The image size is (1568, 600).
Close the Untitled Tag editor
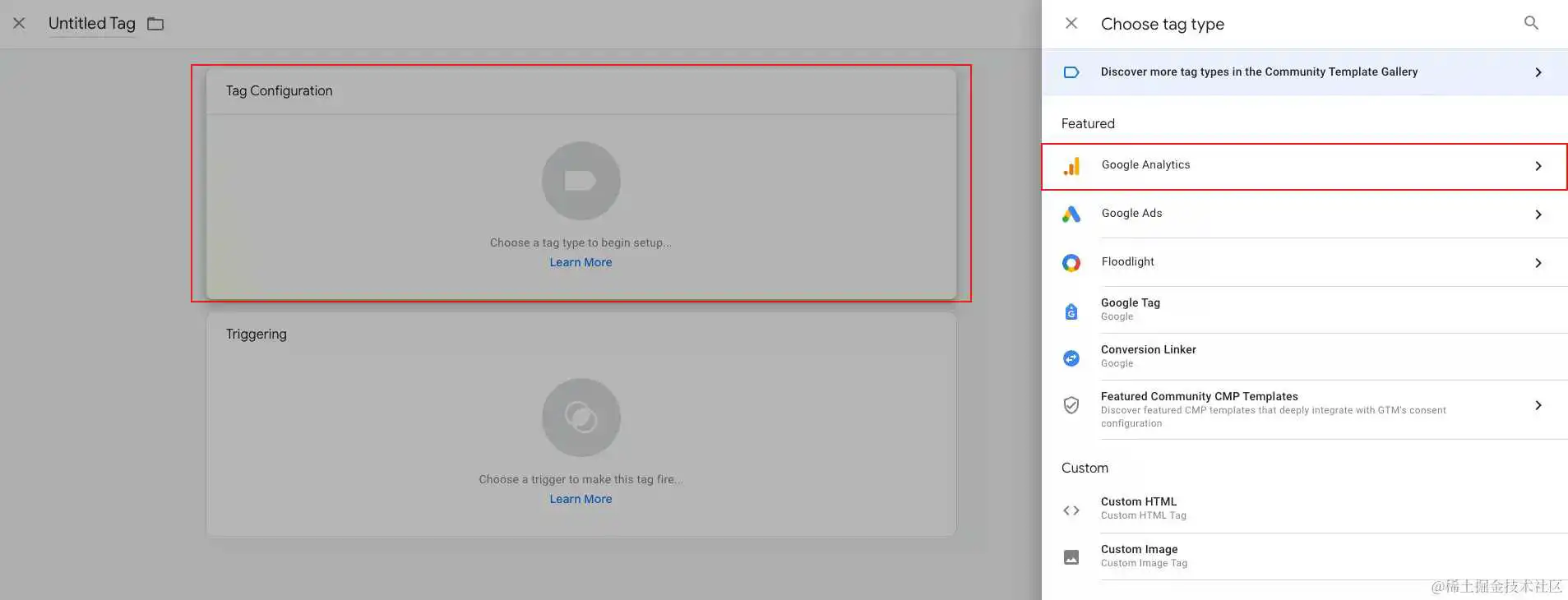pos(19,23)
